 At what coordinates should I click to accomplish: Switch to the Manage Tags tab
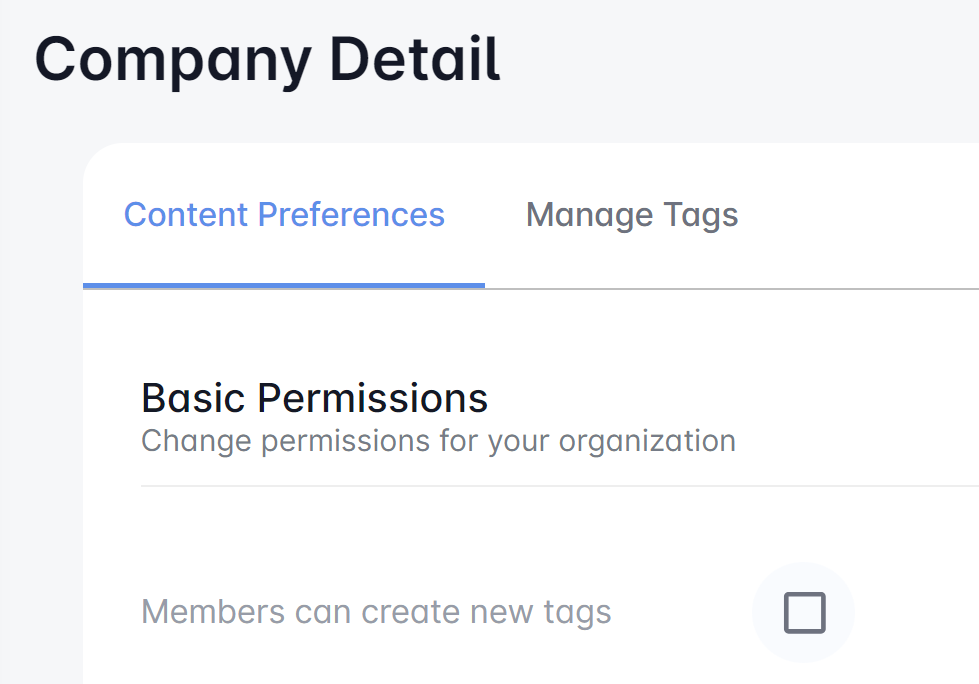(x=632, y=215)
